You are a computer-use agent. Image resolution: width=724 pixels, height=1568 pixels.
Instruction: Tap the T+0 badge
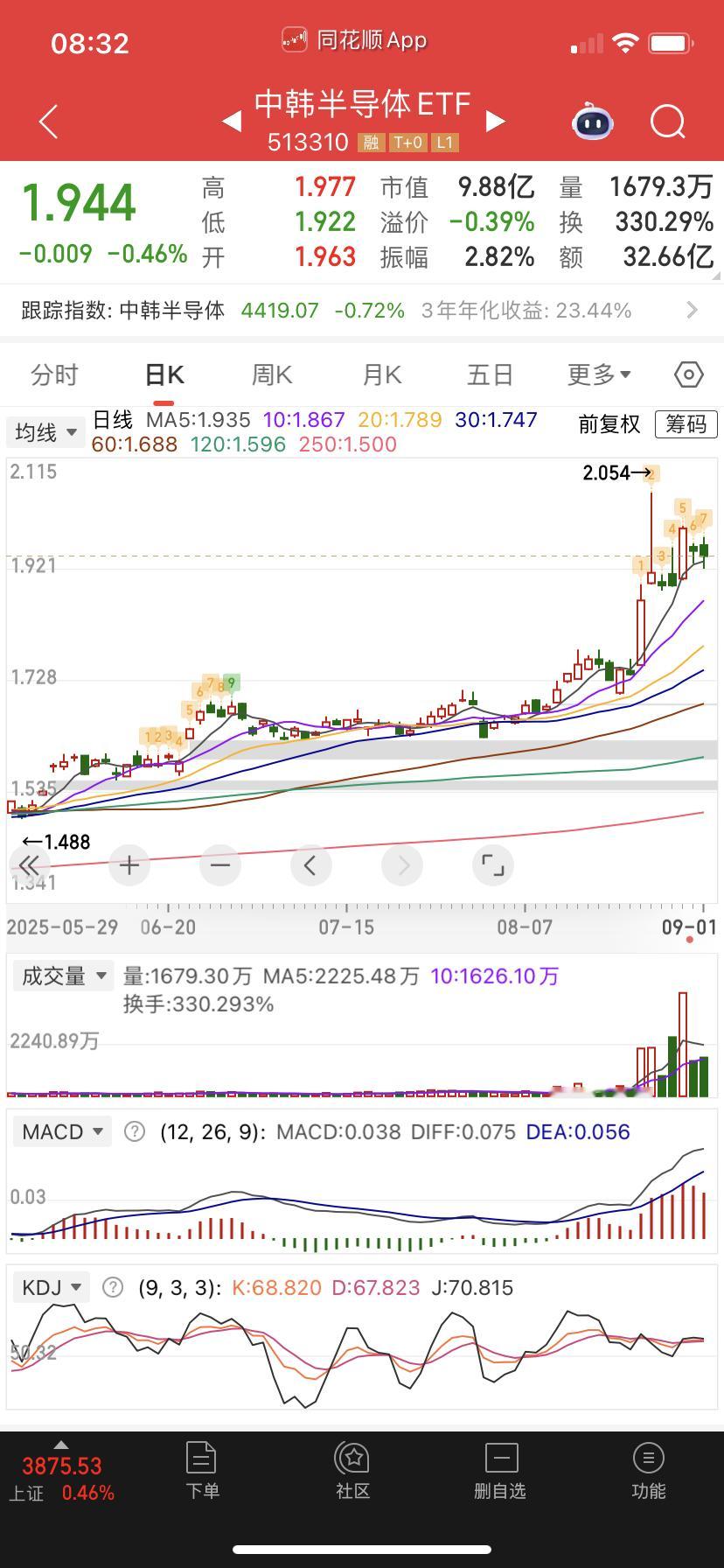click(x=407, y=143)
